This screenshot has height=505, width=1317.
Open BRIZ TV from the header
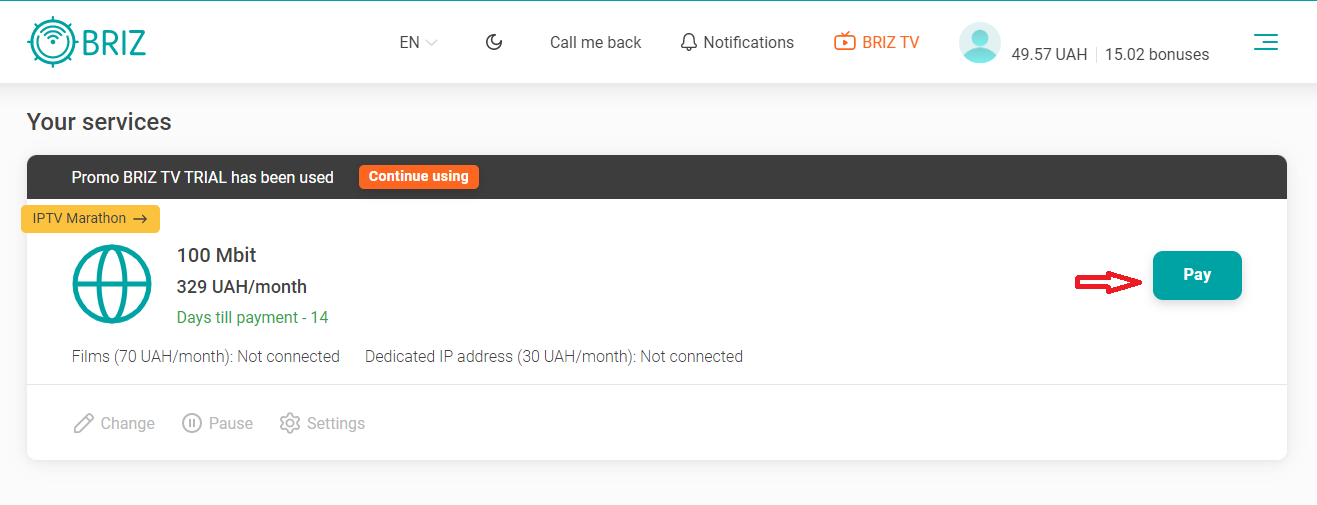coord(876,42)
